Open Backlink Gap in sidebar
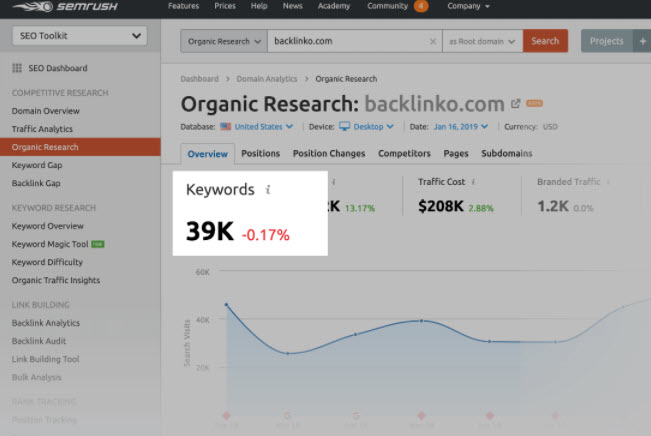 (36, 183)
